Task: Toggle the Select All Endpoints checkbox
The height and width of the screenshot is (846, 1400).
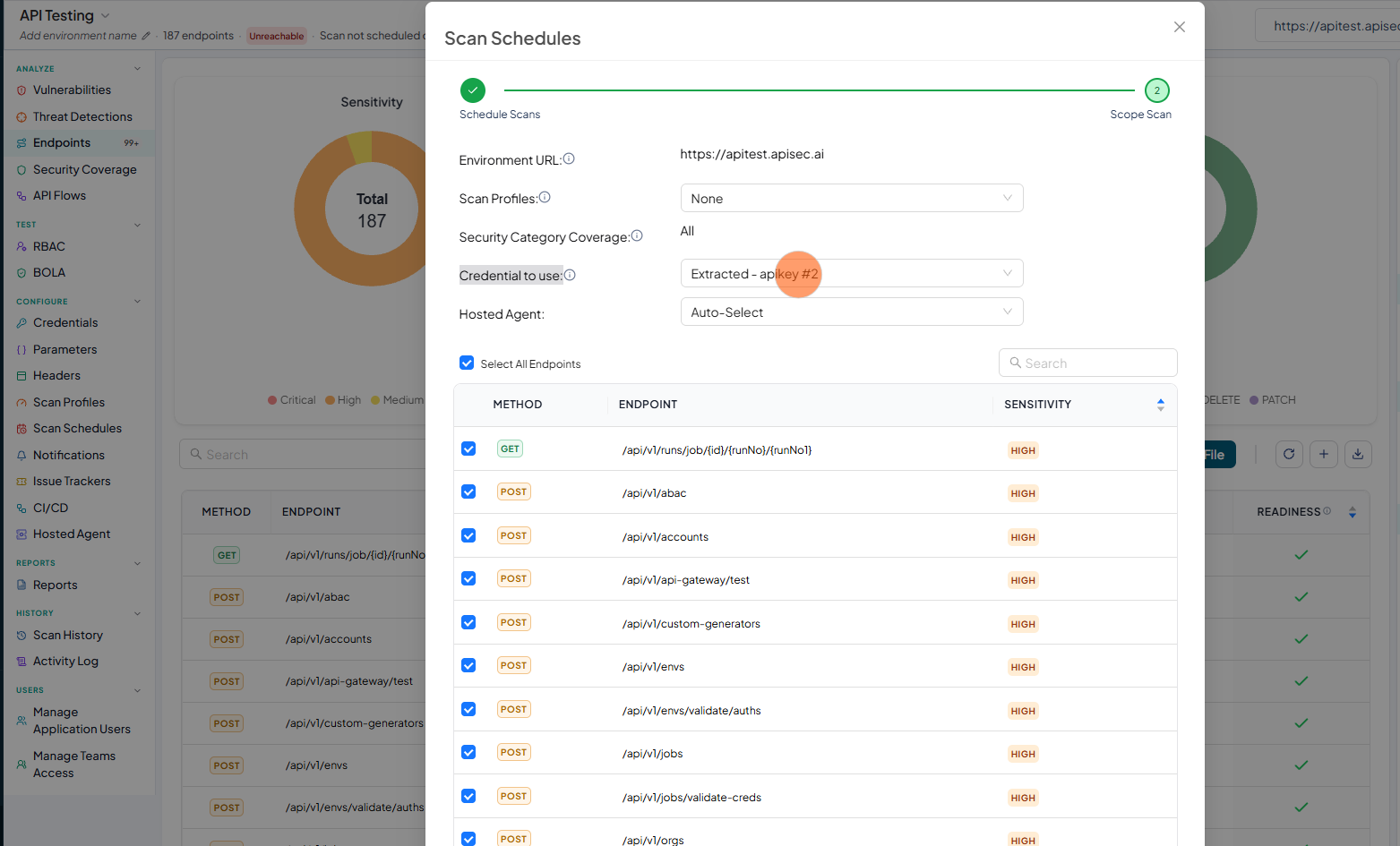Action: (x=467, y=363)
